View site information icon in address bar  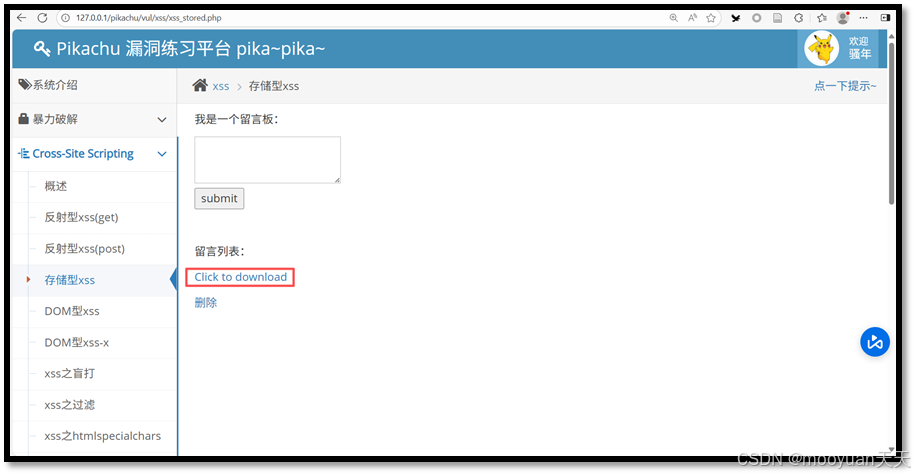[65, 18]
